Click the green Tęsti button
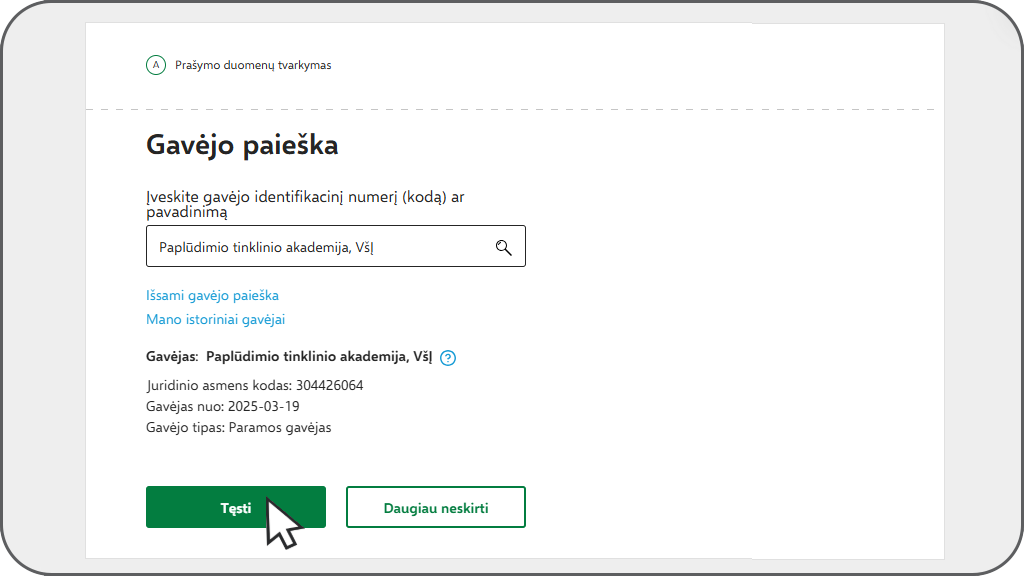 pos(236,507)
